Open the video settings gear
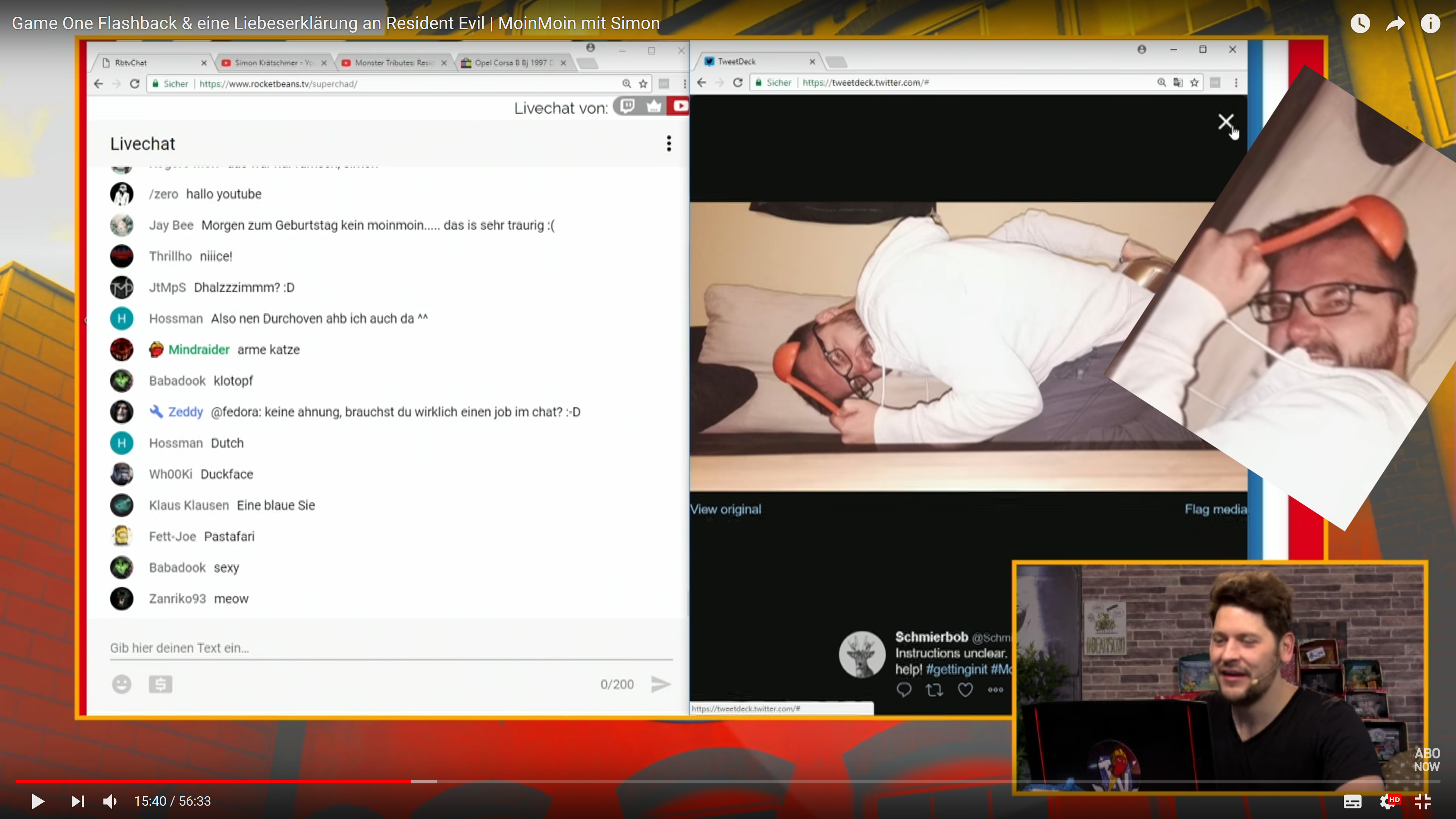 (1388, 802)
